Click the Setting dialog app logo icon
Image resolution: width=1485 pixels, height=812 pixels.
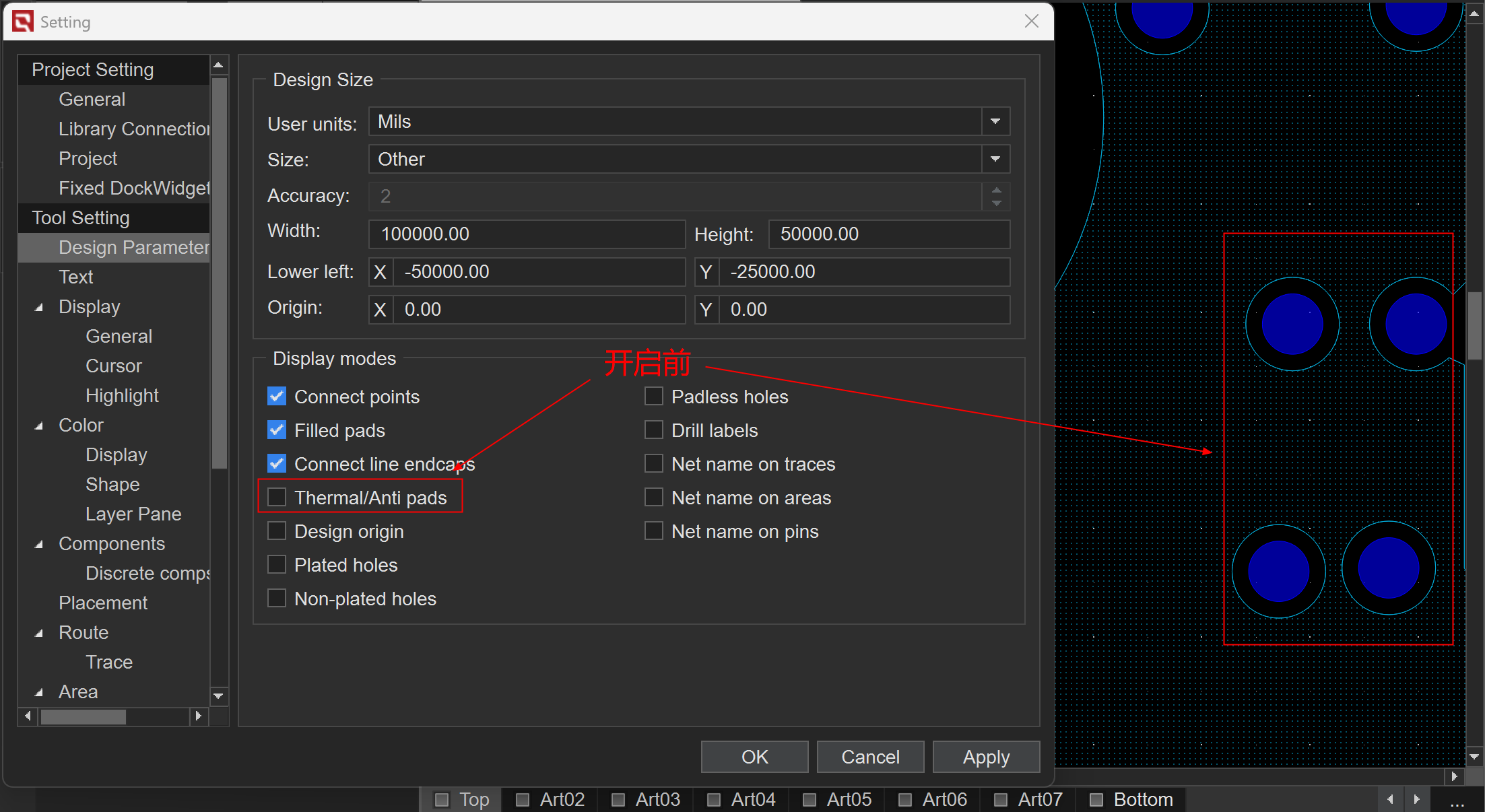coord(22,22)
